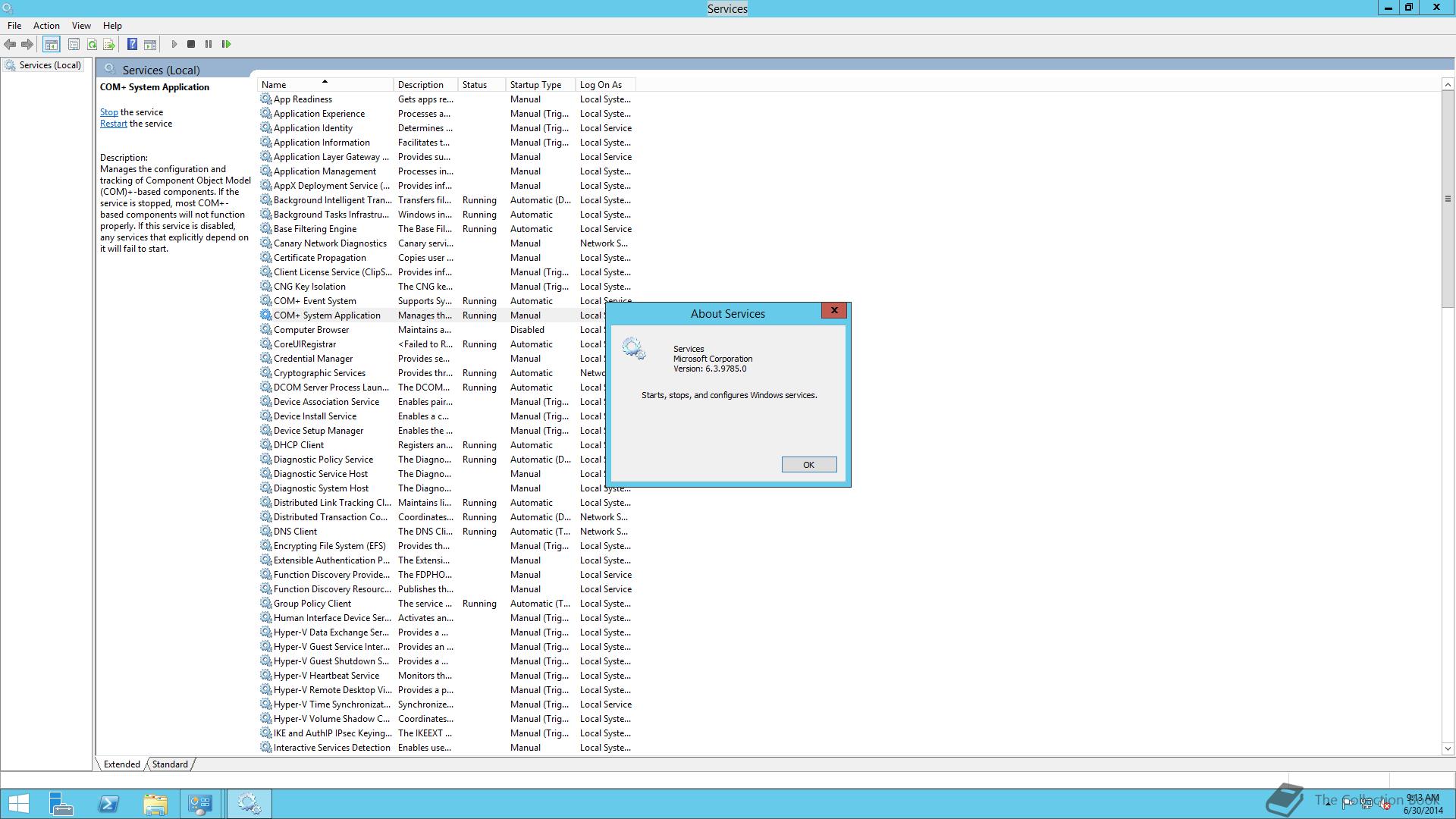This screenshot has height=819, width=1456.
Task: Select the Encrypting File System (EFS) service
Action: (446, 545)
